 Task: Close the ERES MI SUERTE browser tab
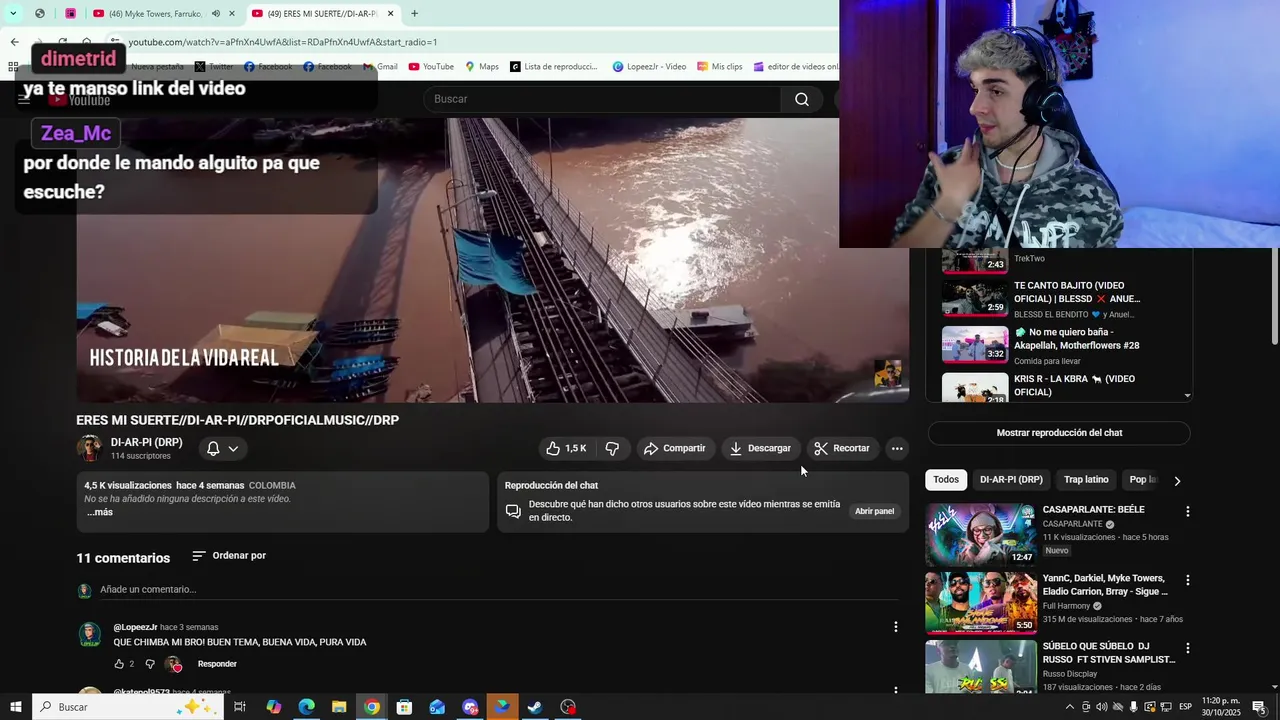(x=391, y=14)
